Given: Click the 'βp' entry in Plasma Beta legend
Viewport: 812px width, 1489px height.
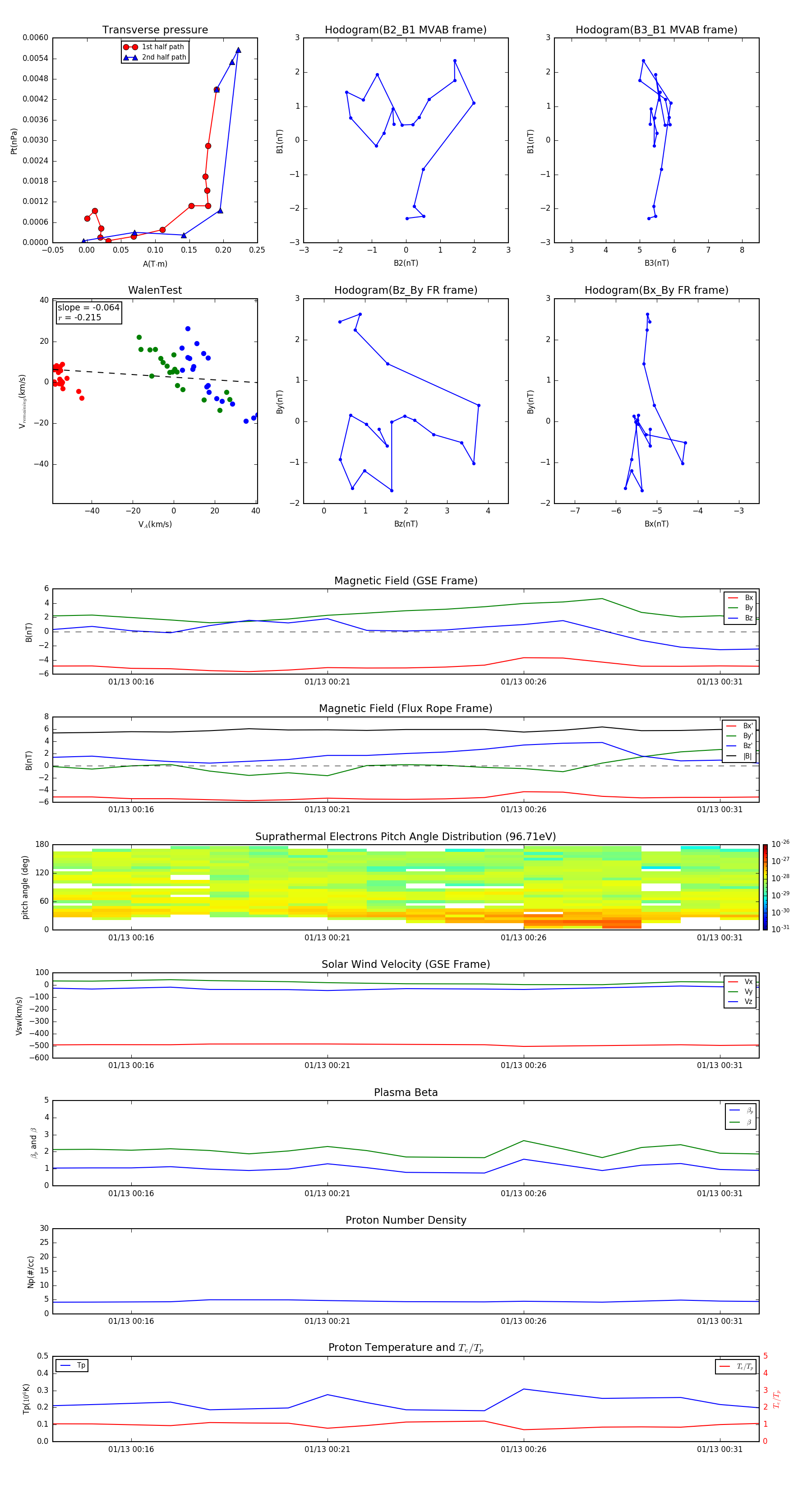Looking at the screenshot, I should [x=741, y=1110].
